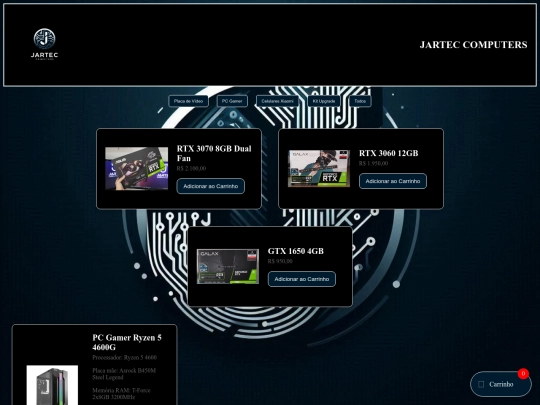Open the RTX 3060 product image
The height and width of the screenshot is (405, 540).
pos(319,168)
